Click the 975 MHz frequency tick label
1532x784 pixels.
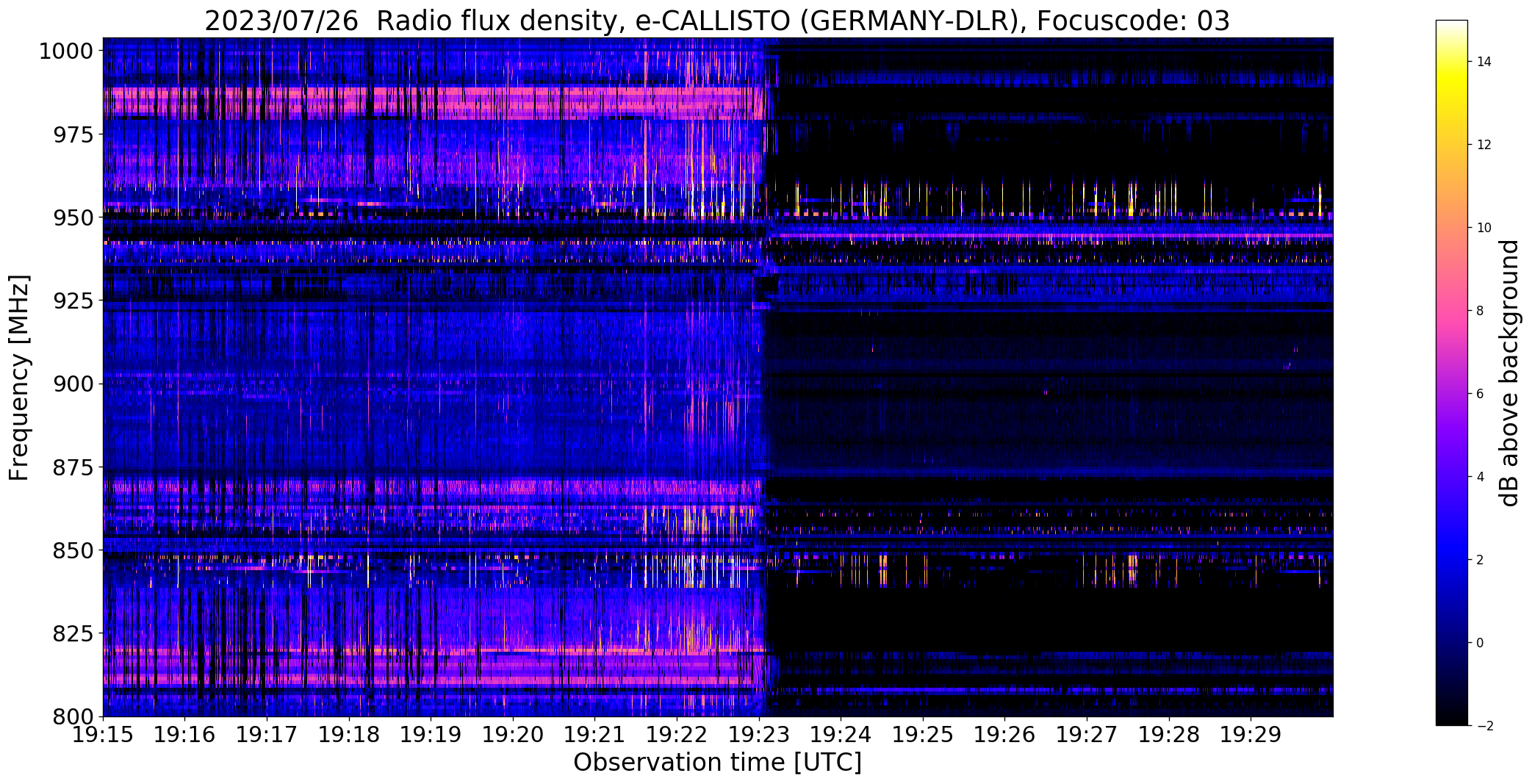click(73, 135)
